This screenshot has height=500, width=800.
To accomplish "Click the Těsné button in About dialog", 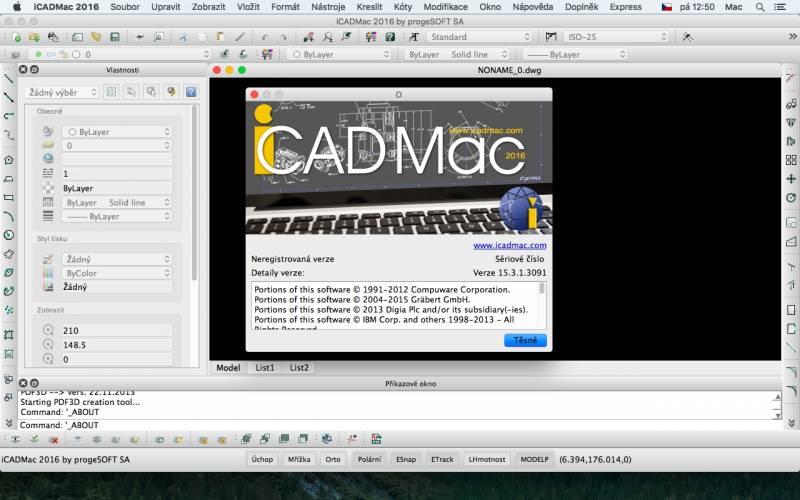I will (x=525, y=340).
